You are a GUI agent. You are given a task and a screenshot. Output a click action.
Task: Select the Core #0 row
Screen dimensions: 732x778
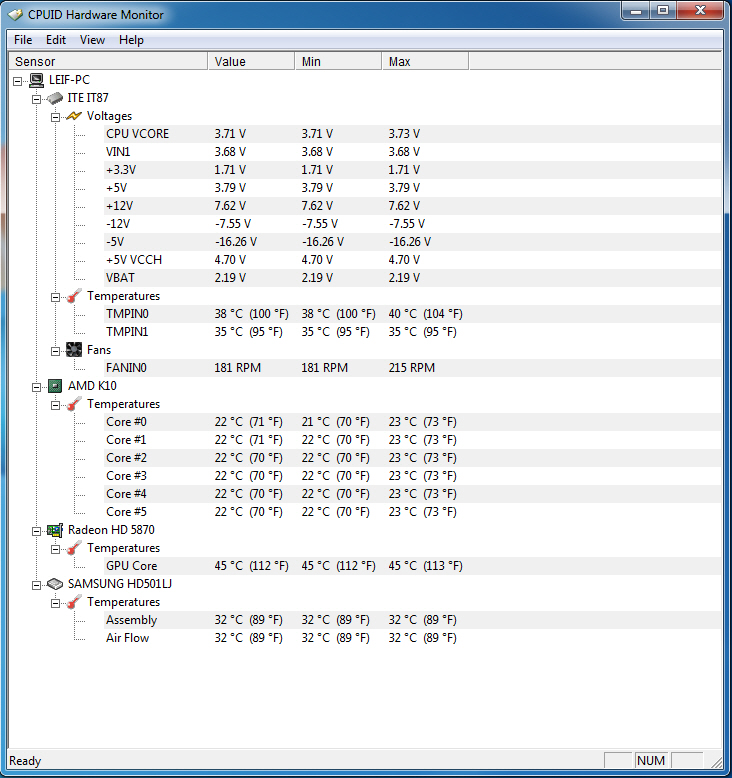pos(412,422)
